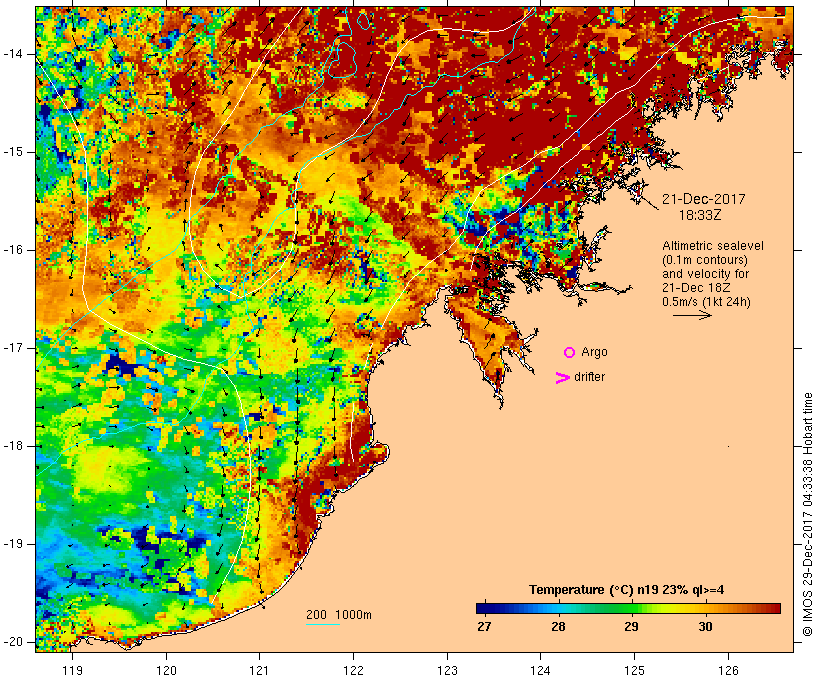Viewport: 820px width, 680px height.
Task: Click the '30' color bar label
Action: pyautogui.click(x=705, y=627)
